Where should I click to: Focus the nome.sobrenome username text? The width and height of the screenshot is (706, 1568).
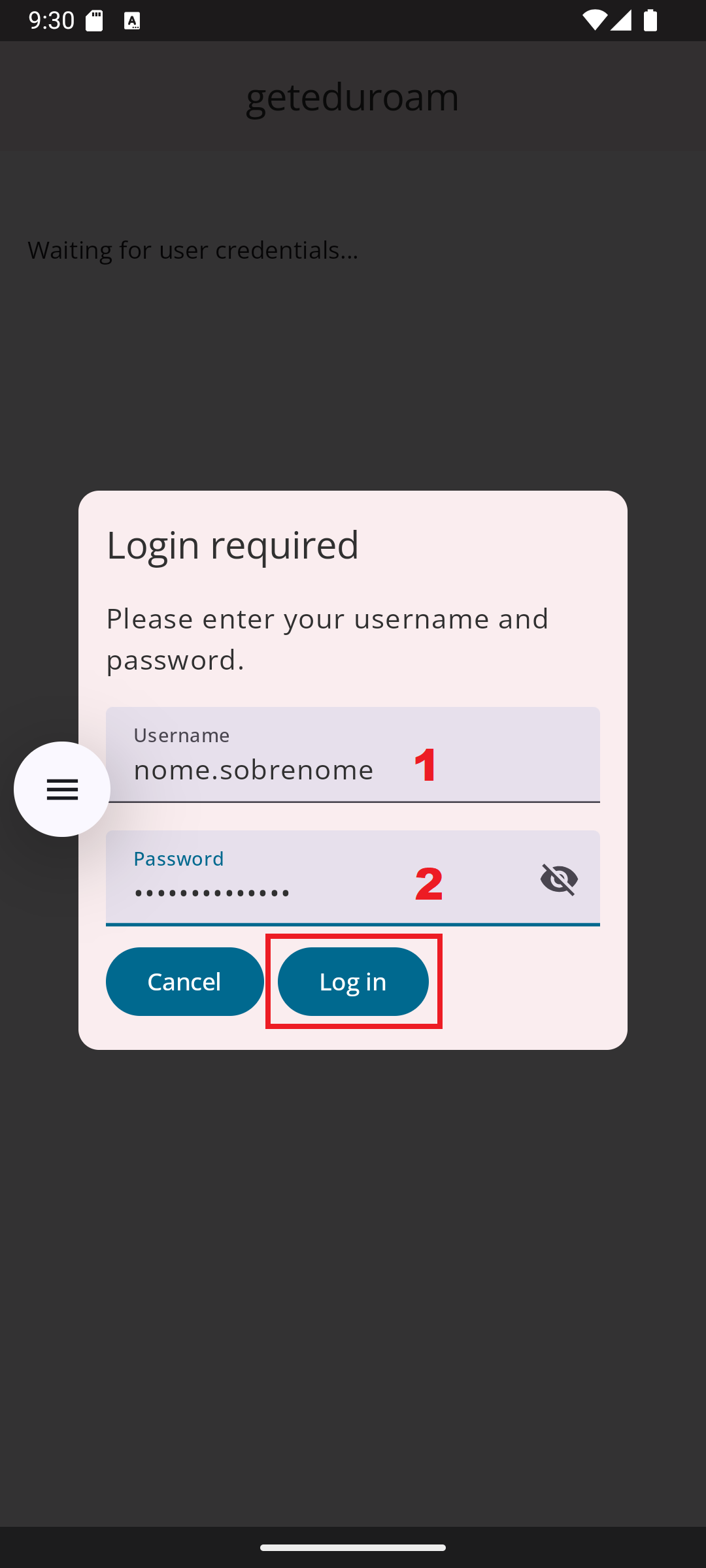click(254, 770)
